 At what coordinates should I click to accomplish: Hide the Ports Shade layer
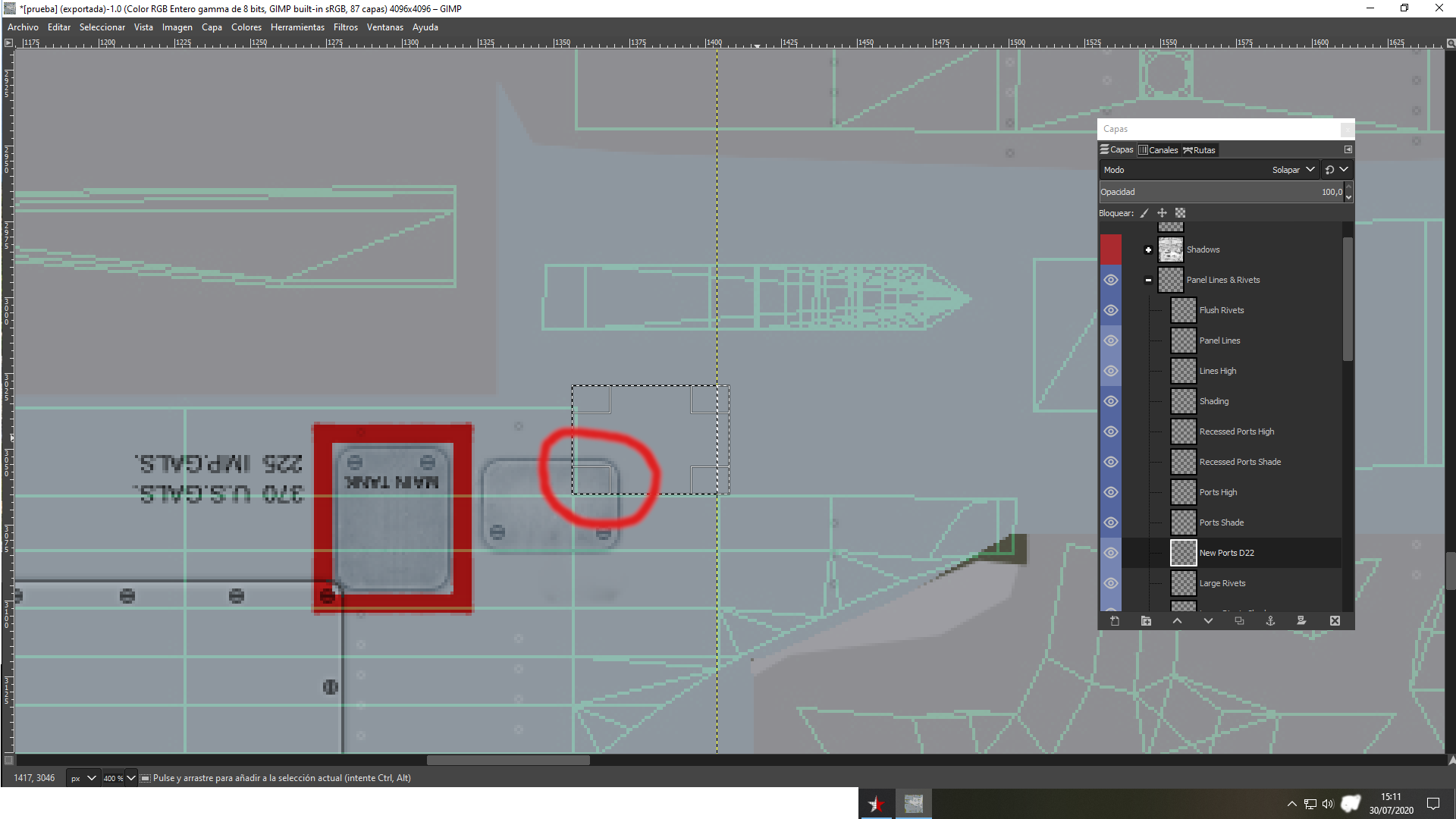[x=1111, y=522]
